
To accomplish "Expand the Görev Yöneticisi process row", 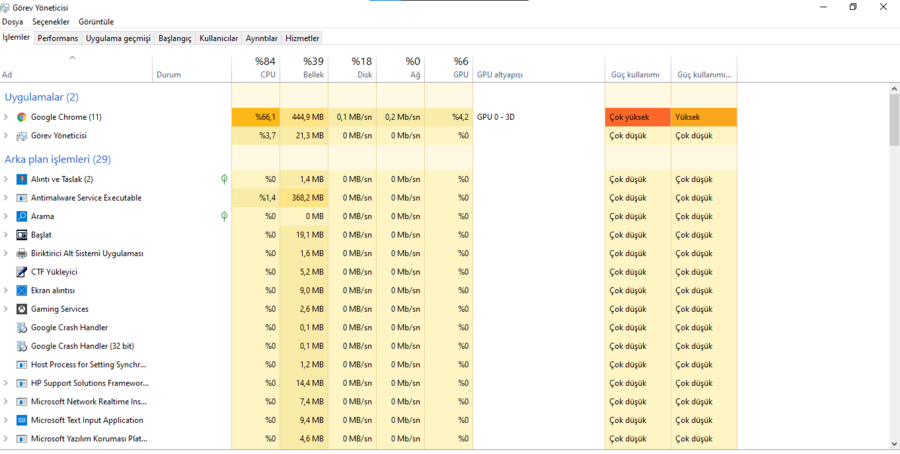I will pyautogui.click(x=6, y=136).
